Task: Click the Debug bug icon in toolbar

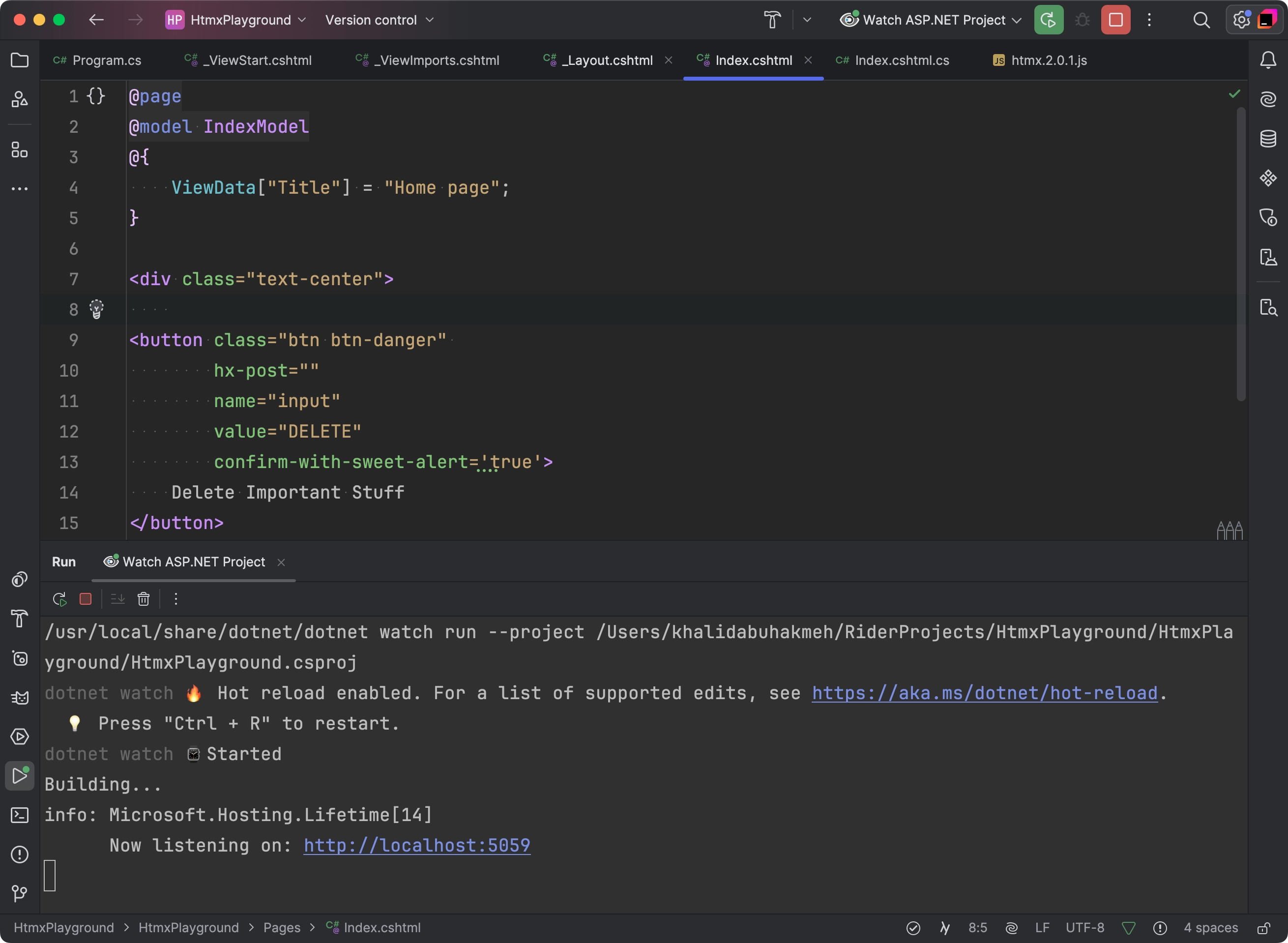Action: pyautogui.click(x=1082, y=20)
